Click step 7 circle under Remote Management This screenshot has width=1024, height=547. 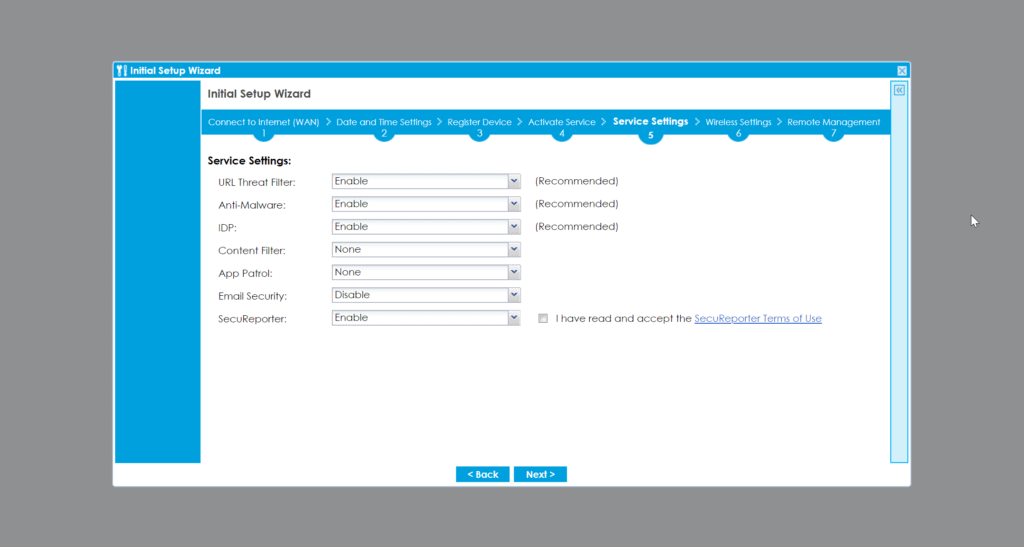pyautogui.click(x=833, y=134)
